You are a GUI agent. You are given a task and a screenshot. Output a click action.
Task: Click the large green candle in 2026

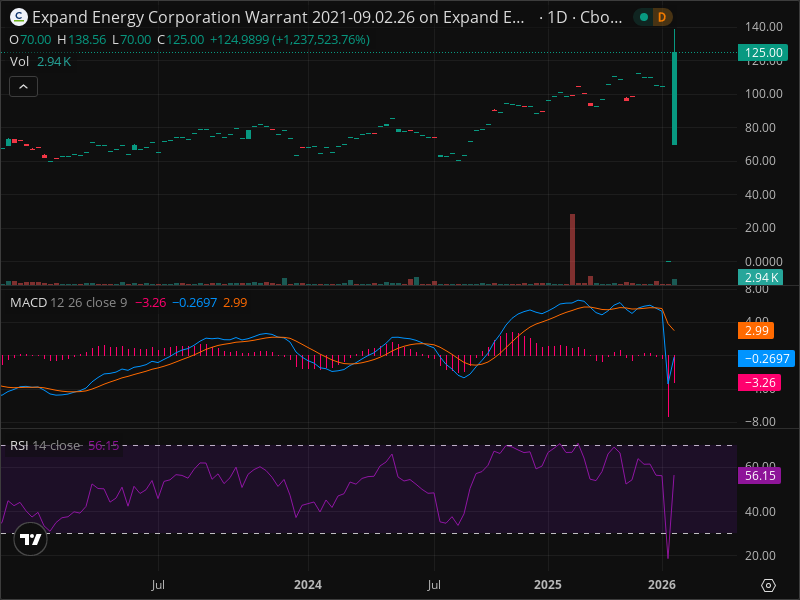pos(674,98)
